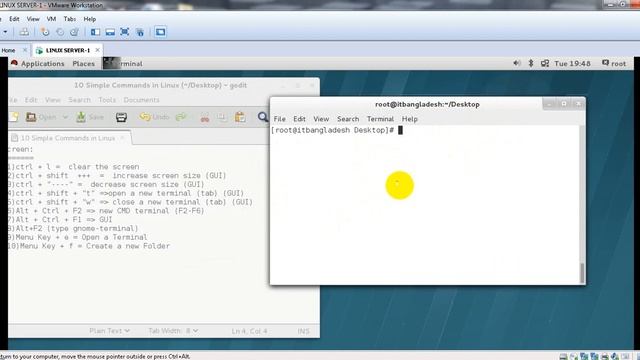Open the Terminal menu in terminal window
The height and width of the screenshot is (360, 640).
380,119
